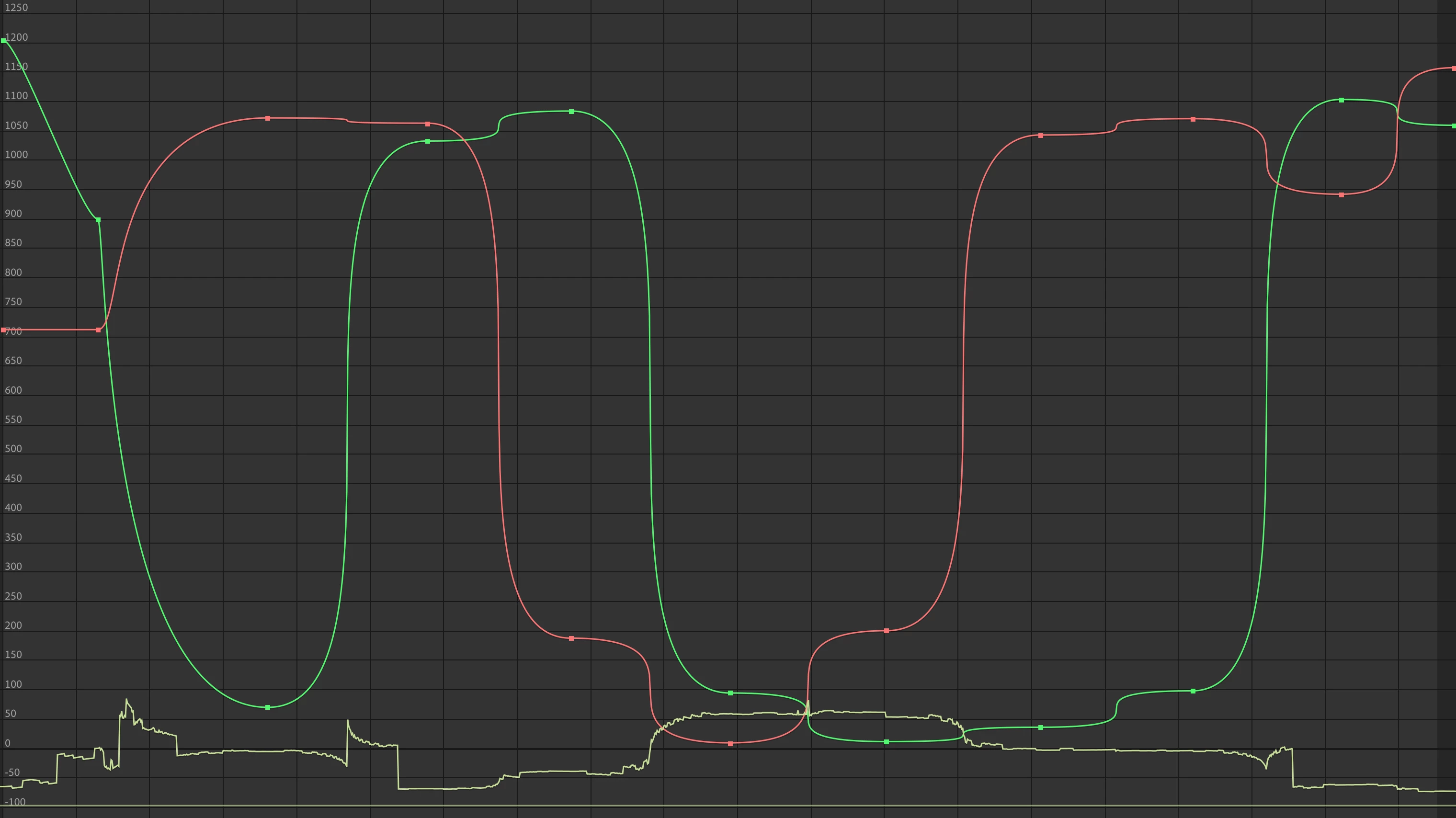The width and height of the screenshot is (1456, 818).
Task: Click green keyframe at right edge near 1055
Action: coord(1454,126)
